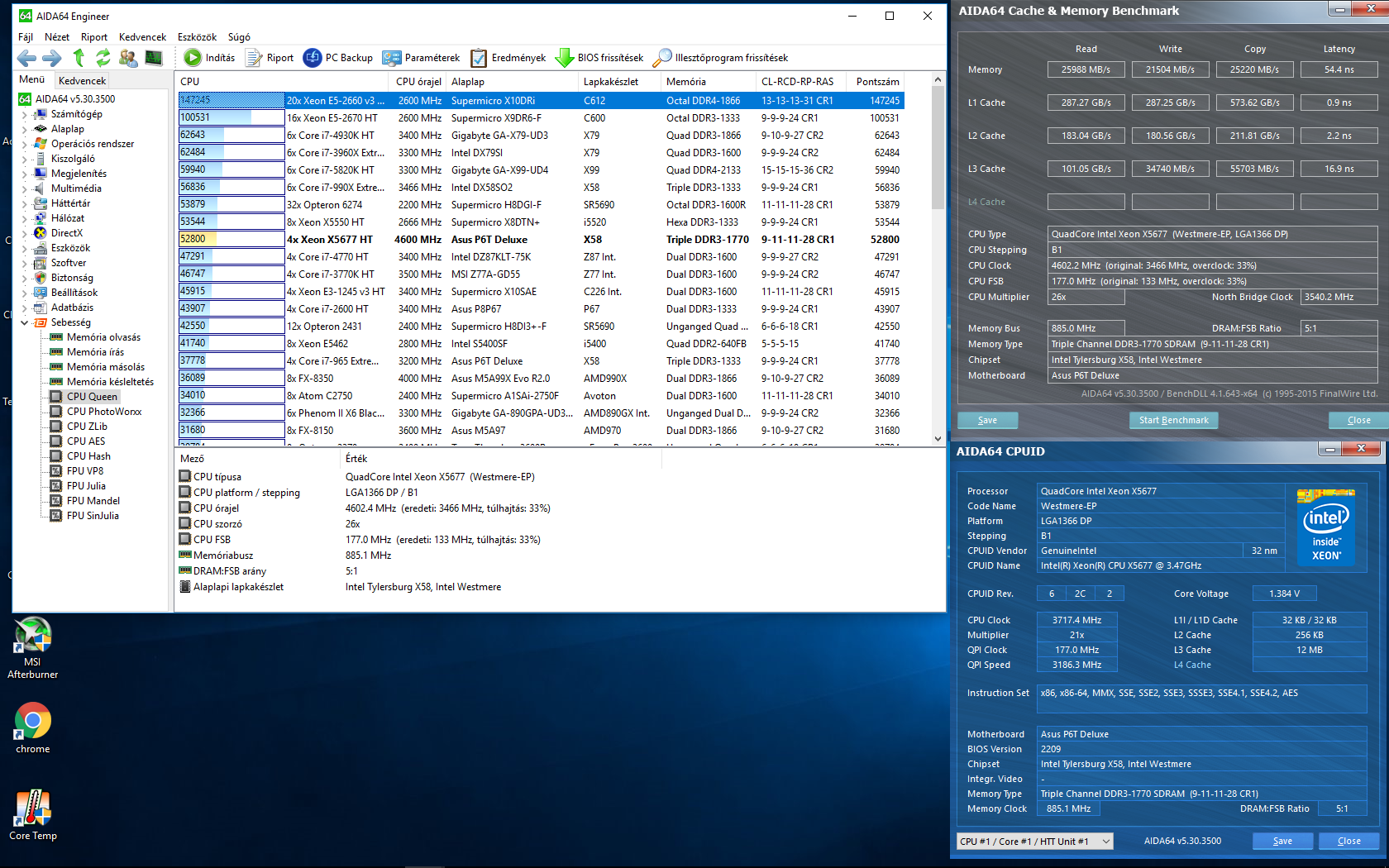The height and width of the screenshot is (868, 1389).
Task: Sort results by the Pontszám column header
Action: pyautogui.click(x=877, y=82)
